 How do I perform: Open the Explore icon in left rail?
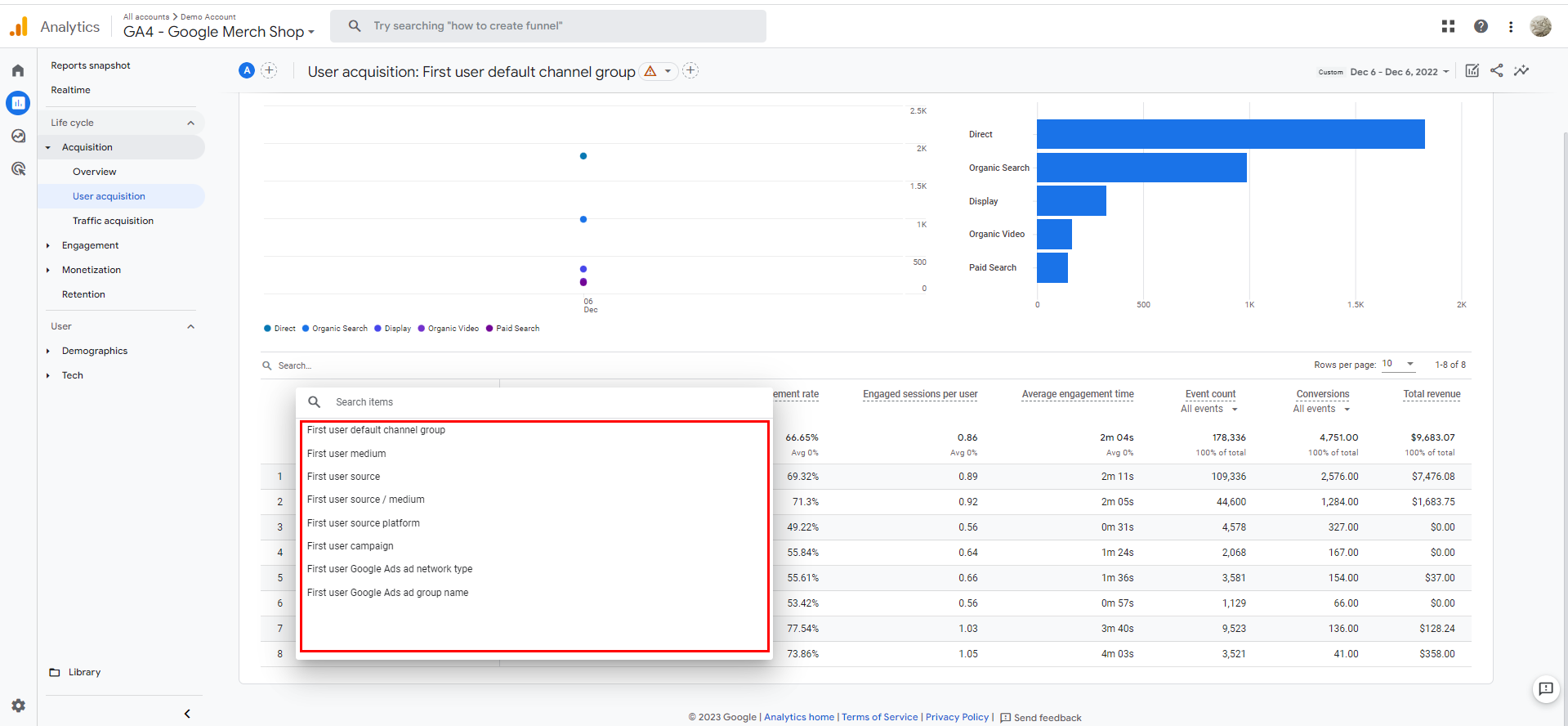18,136
